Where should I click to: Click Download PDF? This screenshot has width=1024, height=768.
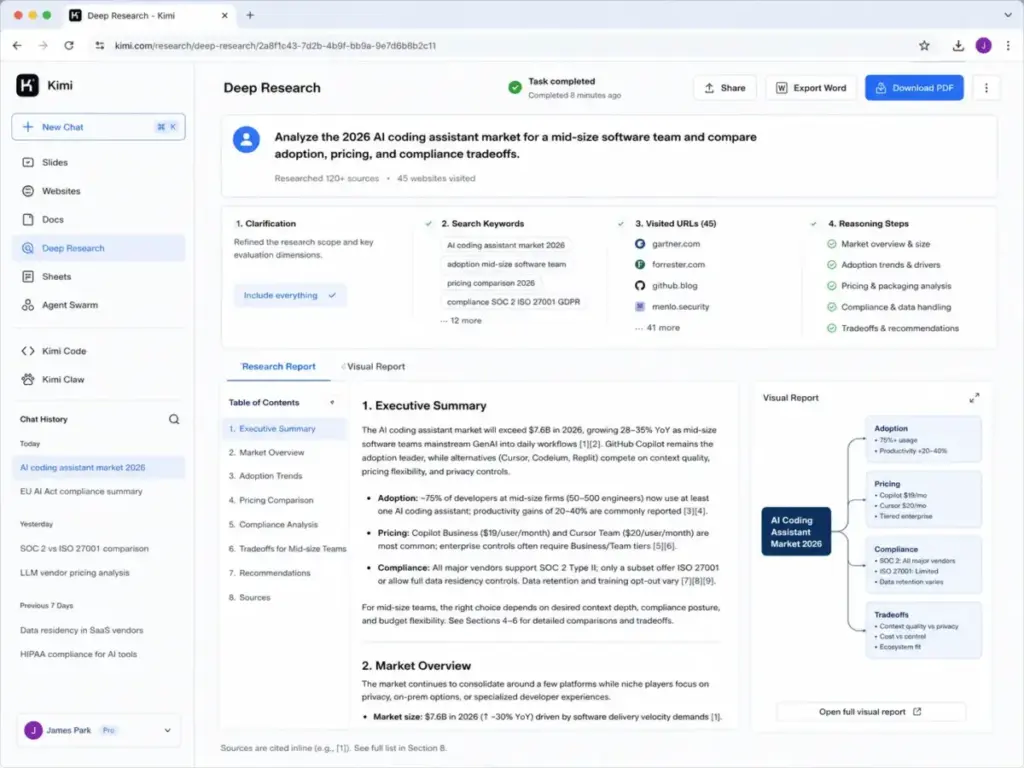pos(914,88)
